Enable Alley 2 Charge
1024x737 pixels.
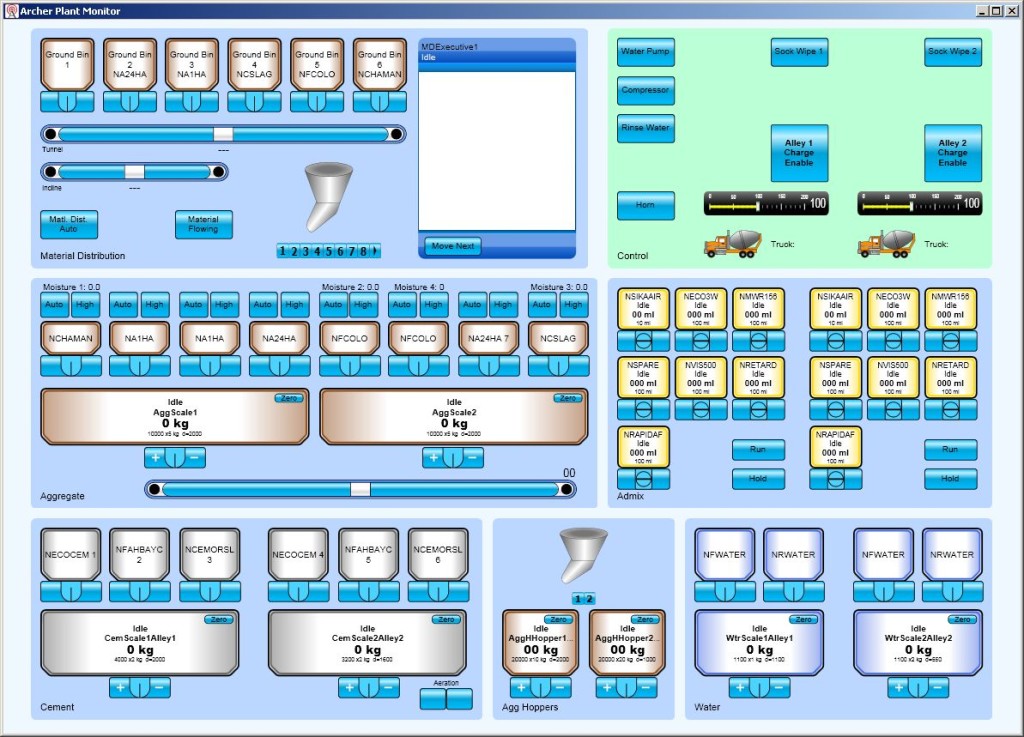click(x=952, y=154)
